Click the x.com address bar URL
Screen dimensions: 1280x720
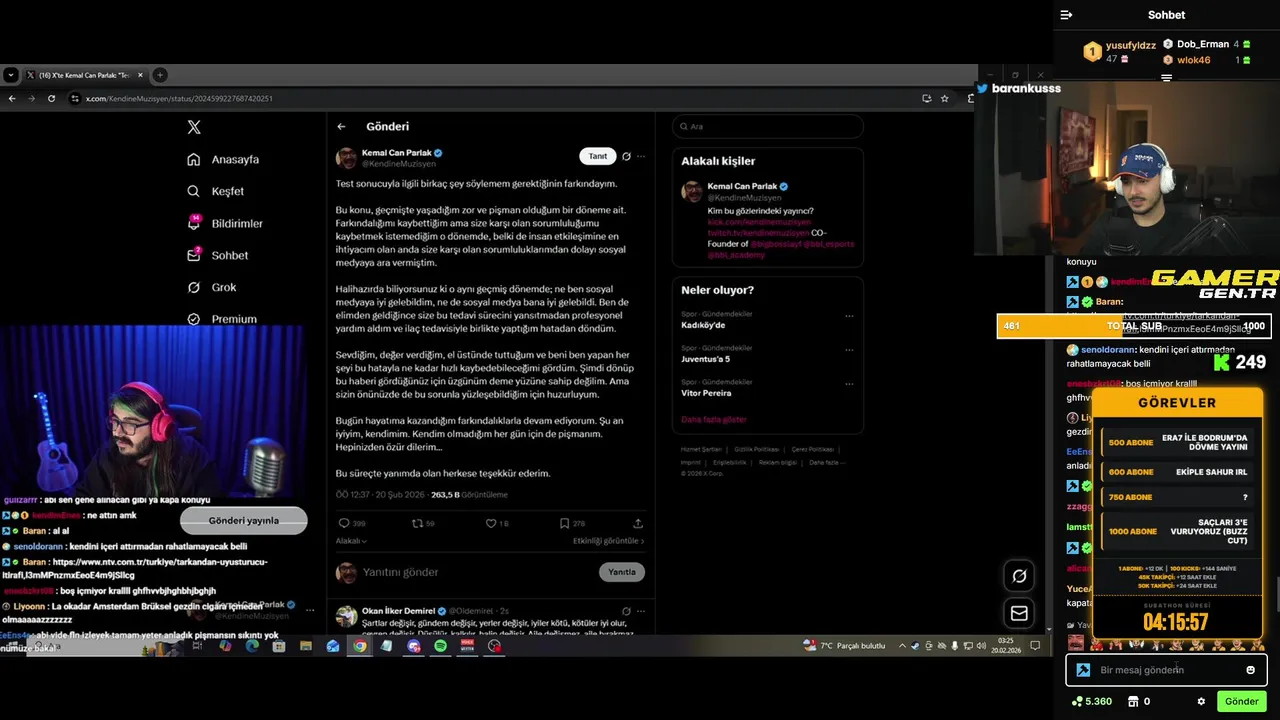(x=179, y=98)
